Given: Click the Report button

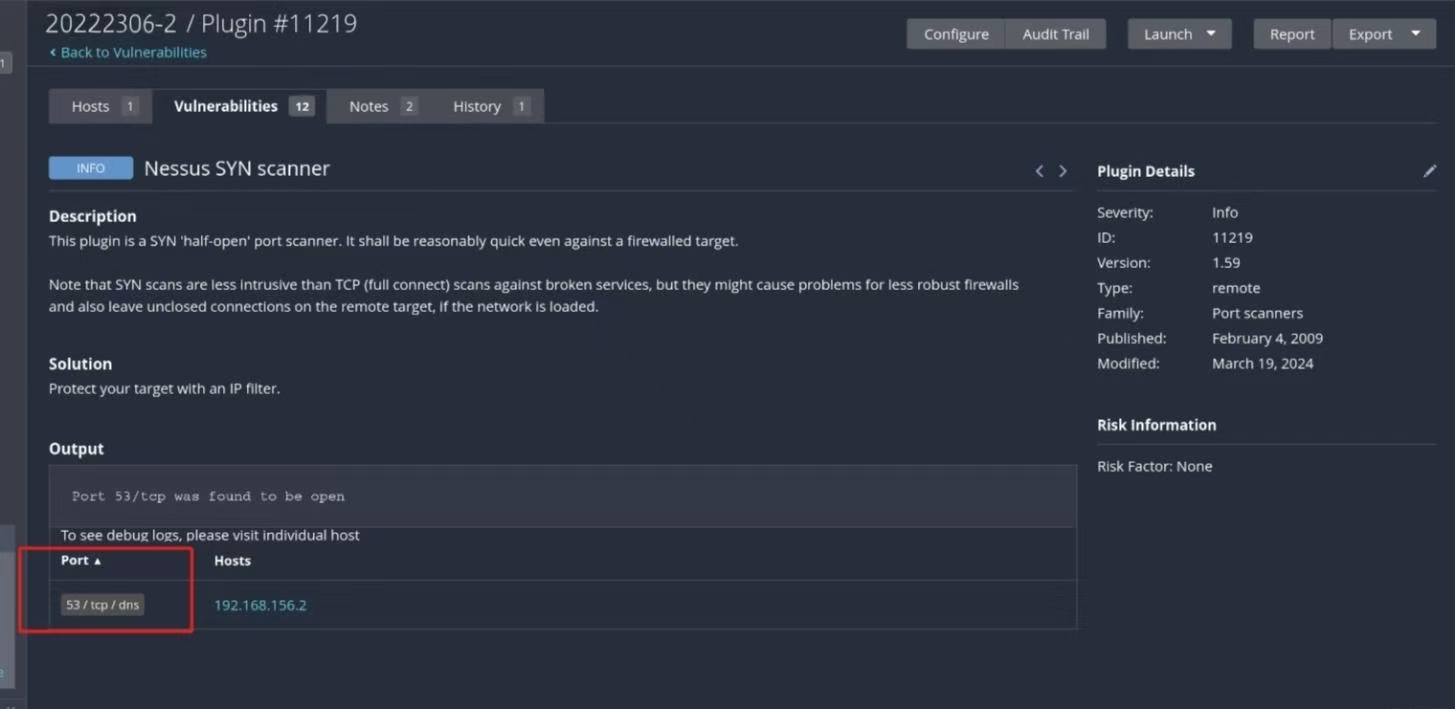Looking at the screenshot, I should pos(1291,34).
